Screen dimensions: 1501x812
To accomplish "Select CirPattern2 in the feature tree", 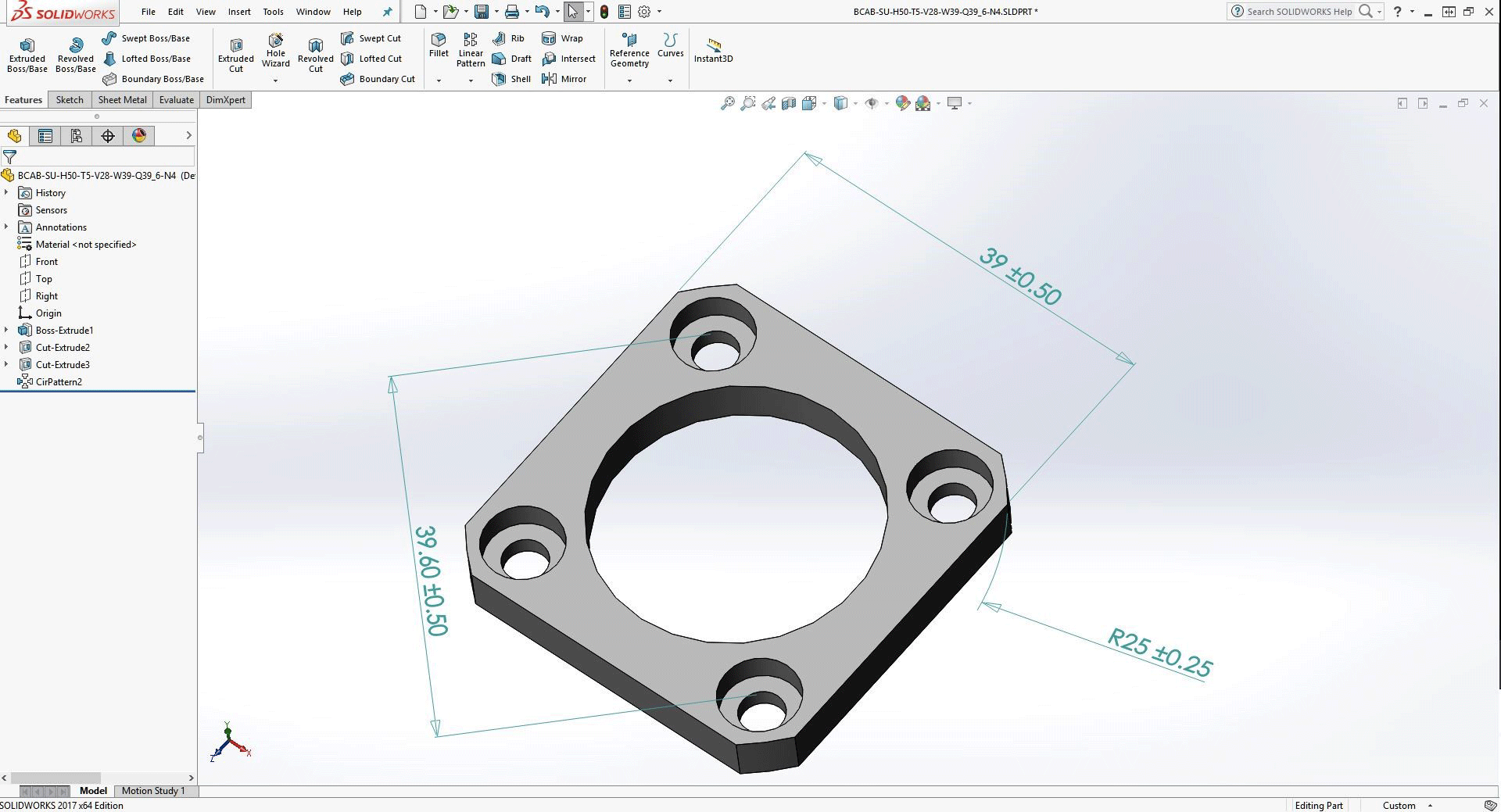I will coord(59,382).
